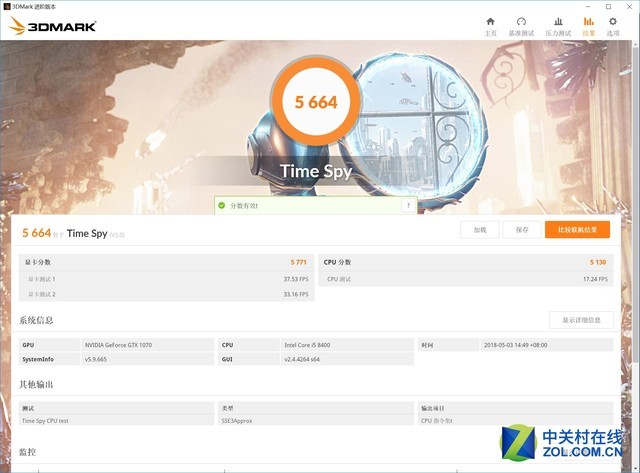Go to the 主页 home icon

click(x=490, y=22)
